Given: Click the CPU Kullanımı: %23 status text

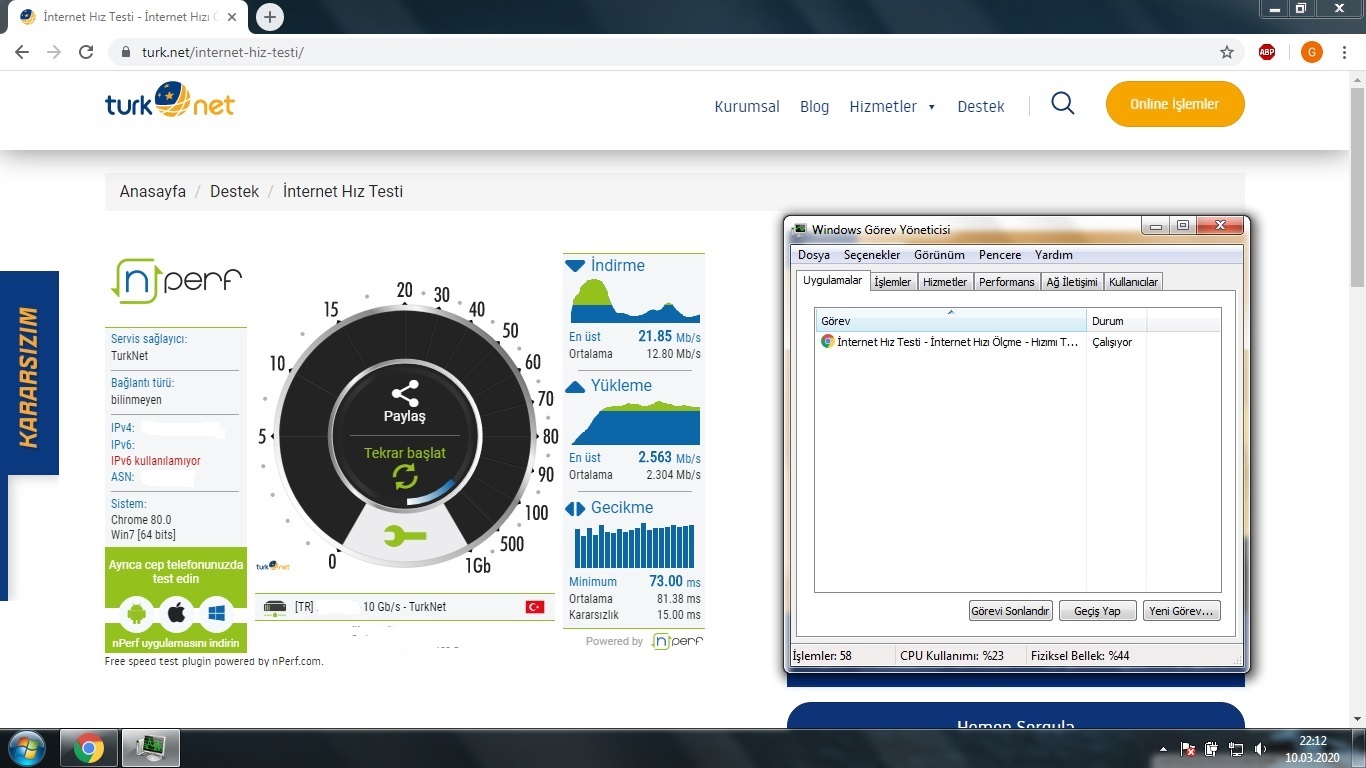Looking at the screenshot, I should (952, 656).
